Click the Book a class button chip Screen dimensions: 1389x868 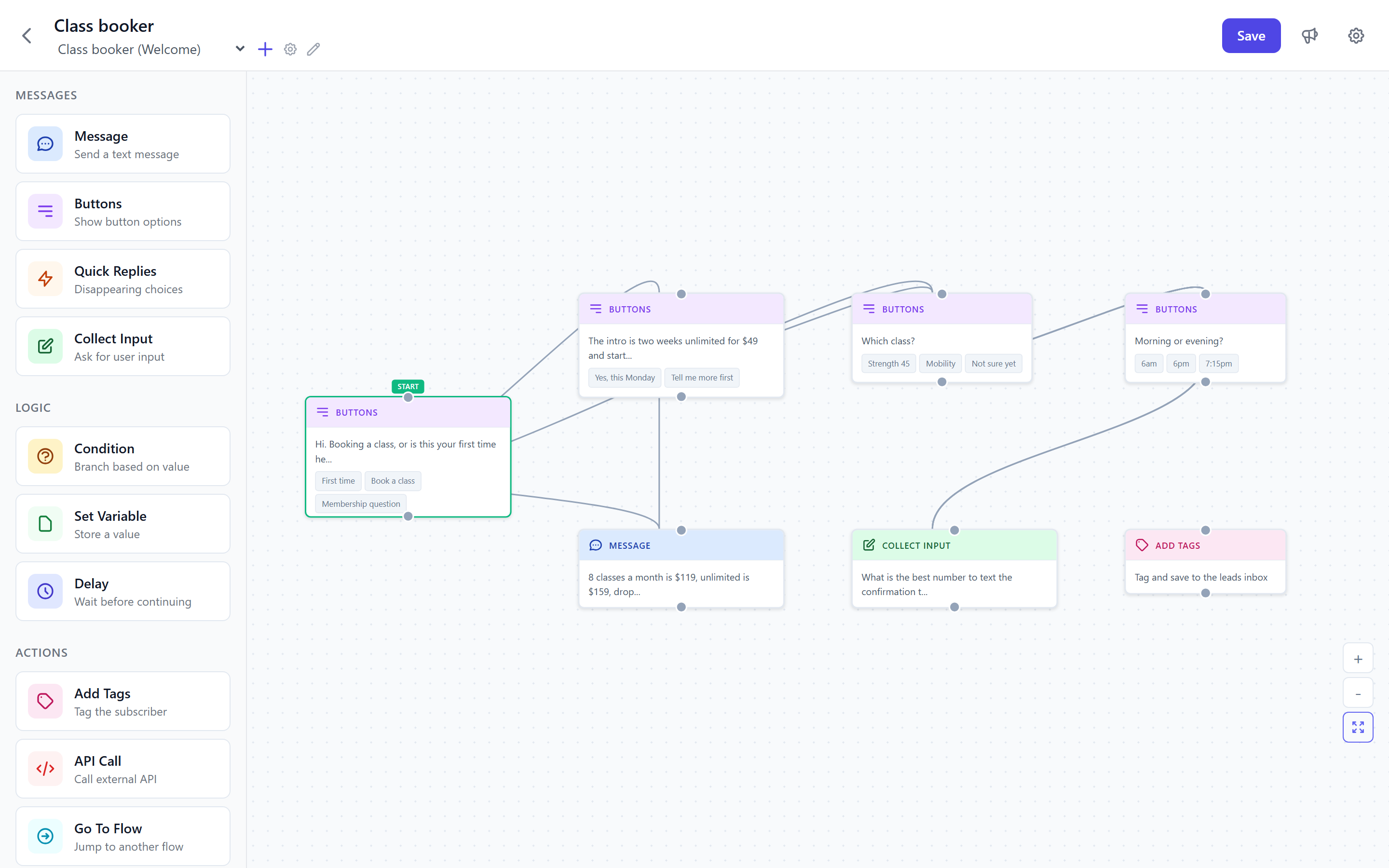pyautogui.click(x=393, y=481)
